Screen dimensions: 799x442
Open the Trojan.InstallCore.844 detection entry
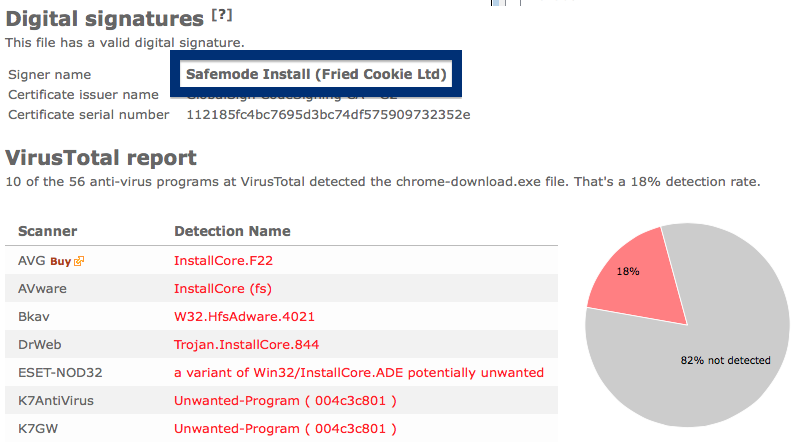pos(246,345)
